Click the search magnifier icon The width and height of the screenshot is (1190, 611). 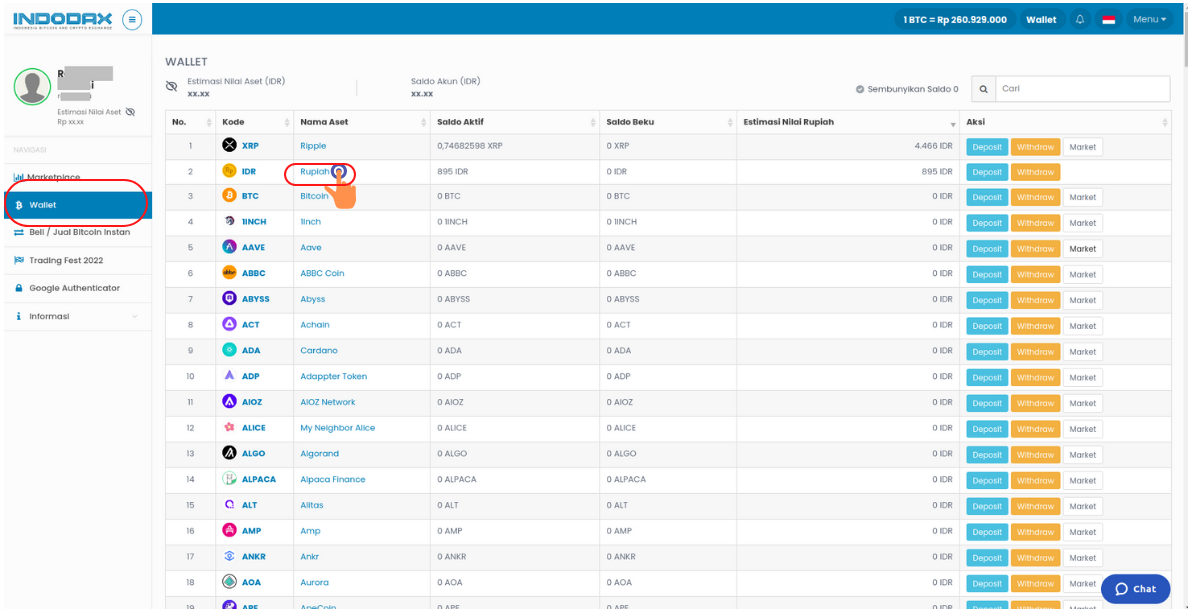(983, 89)
